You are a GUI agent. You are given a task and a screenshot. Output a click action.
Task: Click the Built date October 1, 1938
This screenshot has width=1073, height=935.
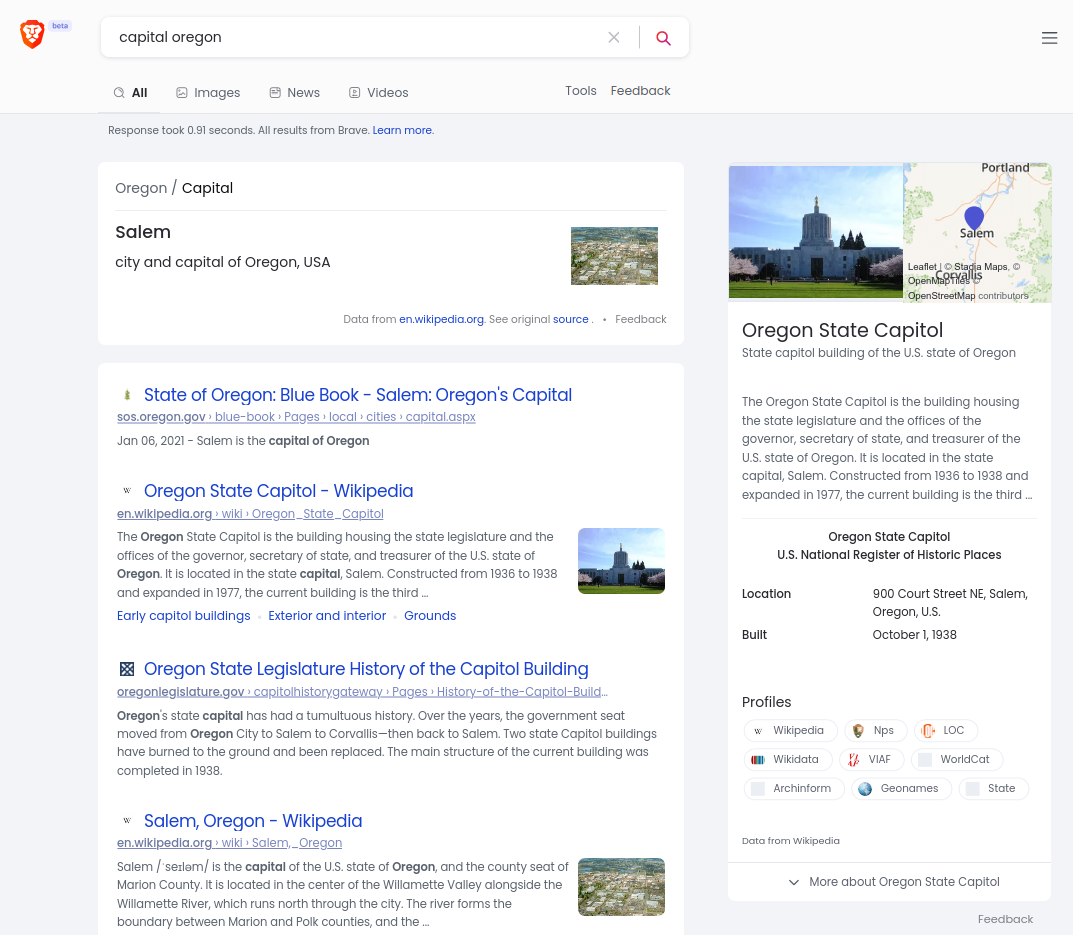point(914,635)
